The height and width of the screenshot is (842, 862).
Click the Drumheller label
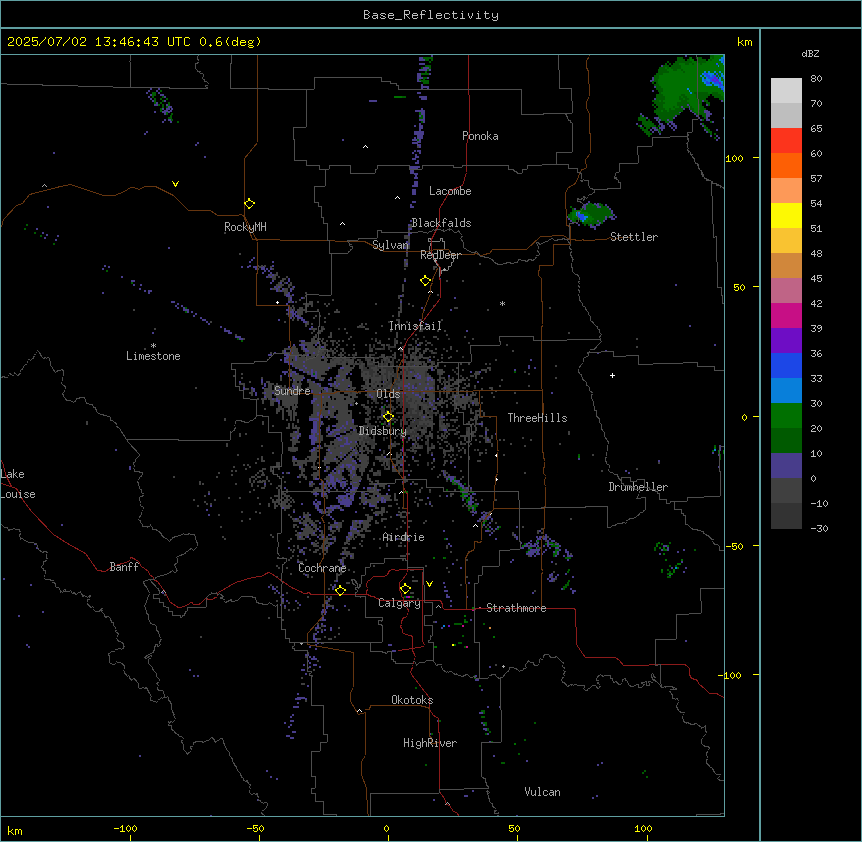tap(638, 487)
